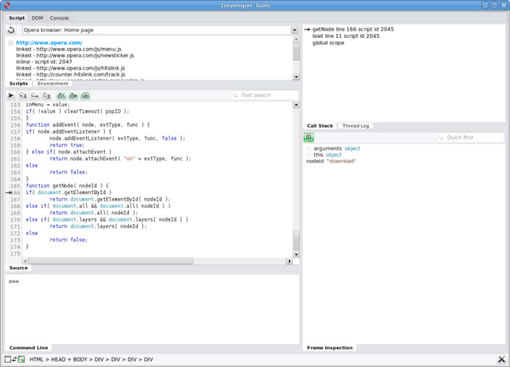Screen dimensions: 510x367
Task: Click the source code horizontal scrollbar thumb
Action: 111,261
